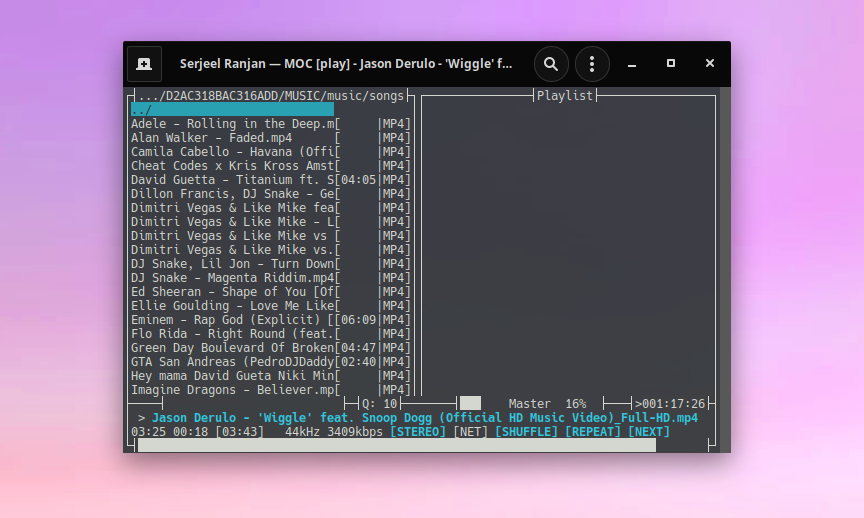Click the Master volume bar
This screenshot has width=864, height=518.
[x=530, y=403]
